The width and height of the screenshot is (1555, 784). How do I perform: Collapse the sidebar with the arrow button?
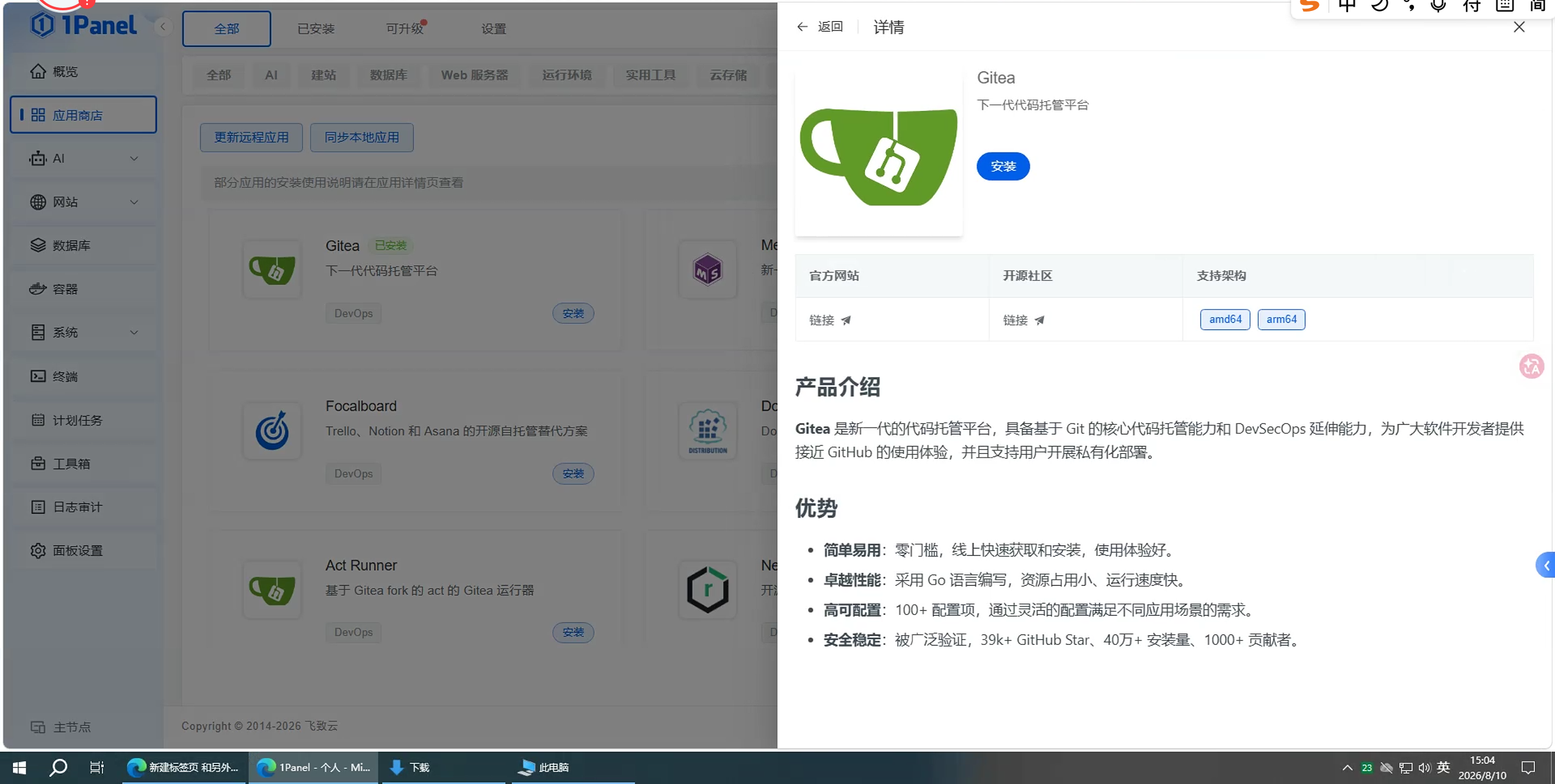pos(163,27)
